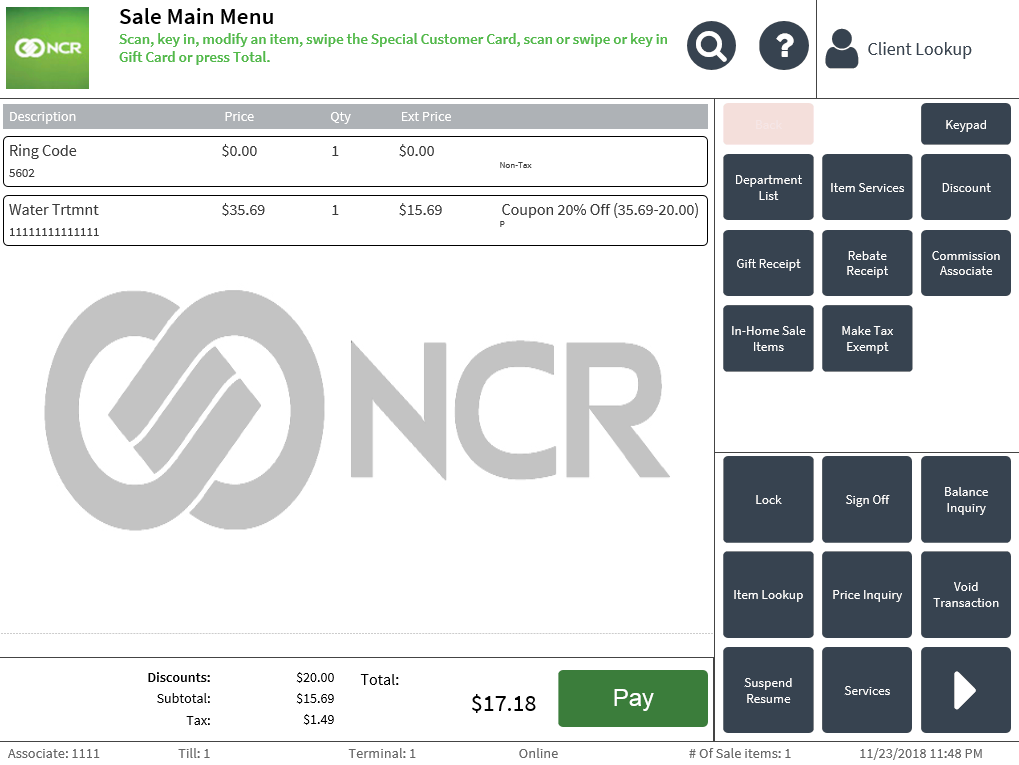Click the Associate: 1111 status entry

53,753
